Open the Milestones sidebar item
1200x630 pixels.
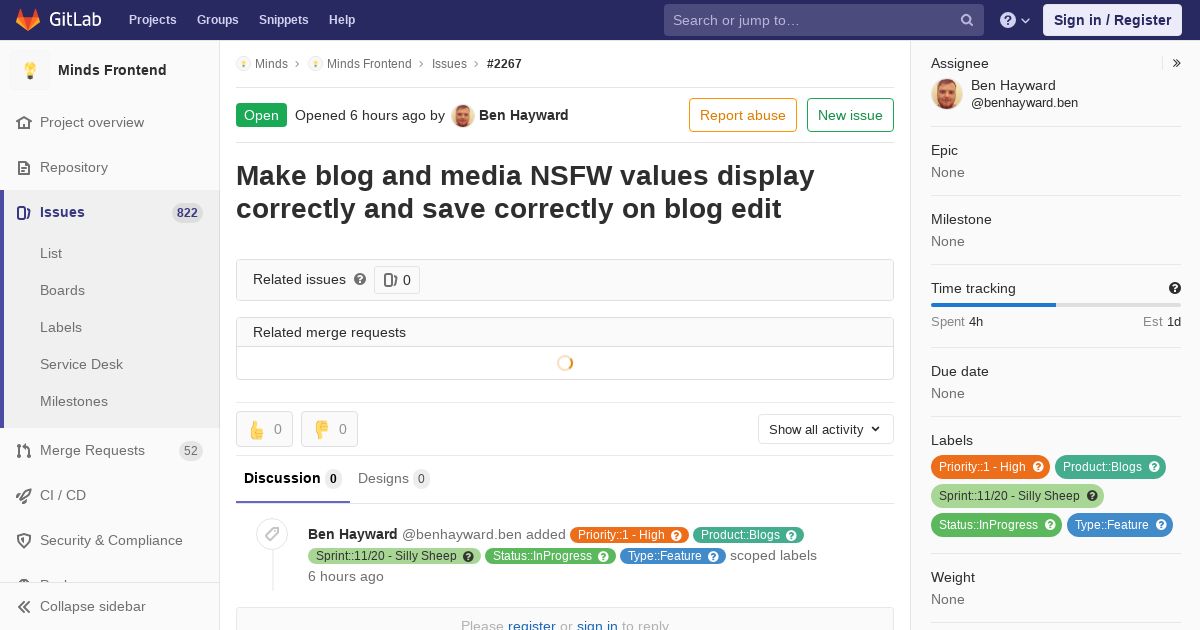74,402
